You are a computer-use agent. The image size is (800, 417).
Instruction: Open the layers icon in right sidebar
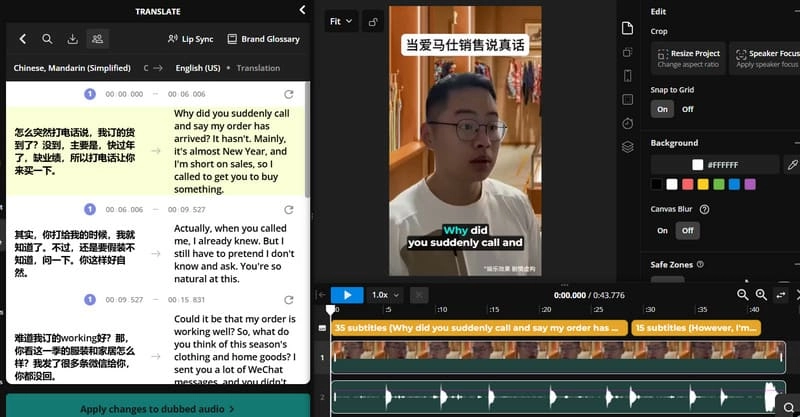pyautogui.click(x=628, y=147)
